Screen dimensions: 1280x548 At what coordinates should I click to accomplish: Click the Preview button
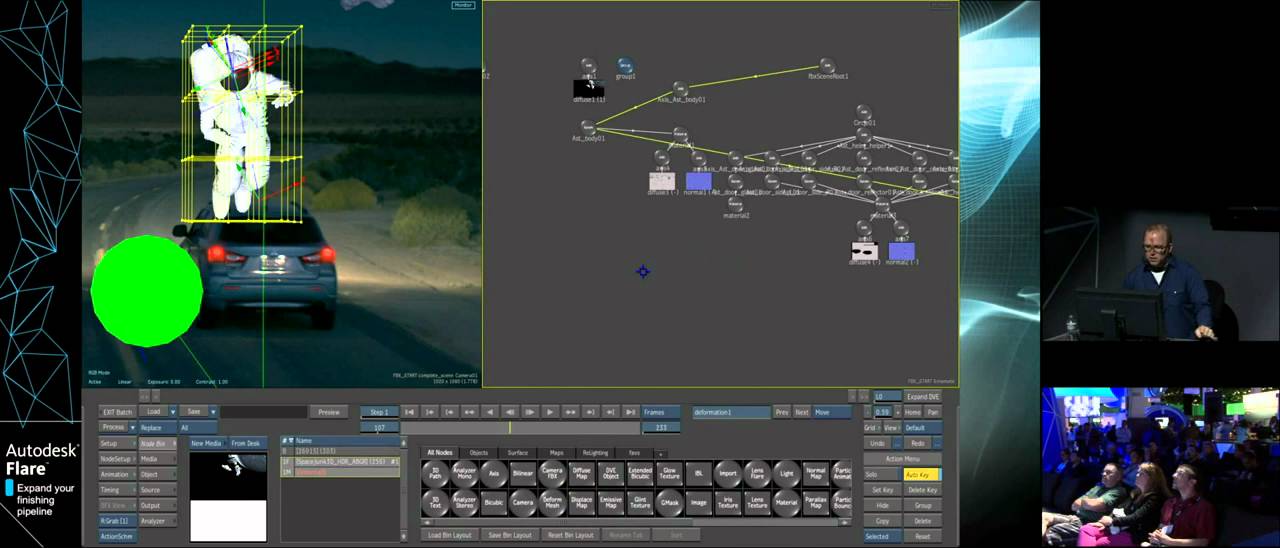coord(329,412)
